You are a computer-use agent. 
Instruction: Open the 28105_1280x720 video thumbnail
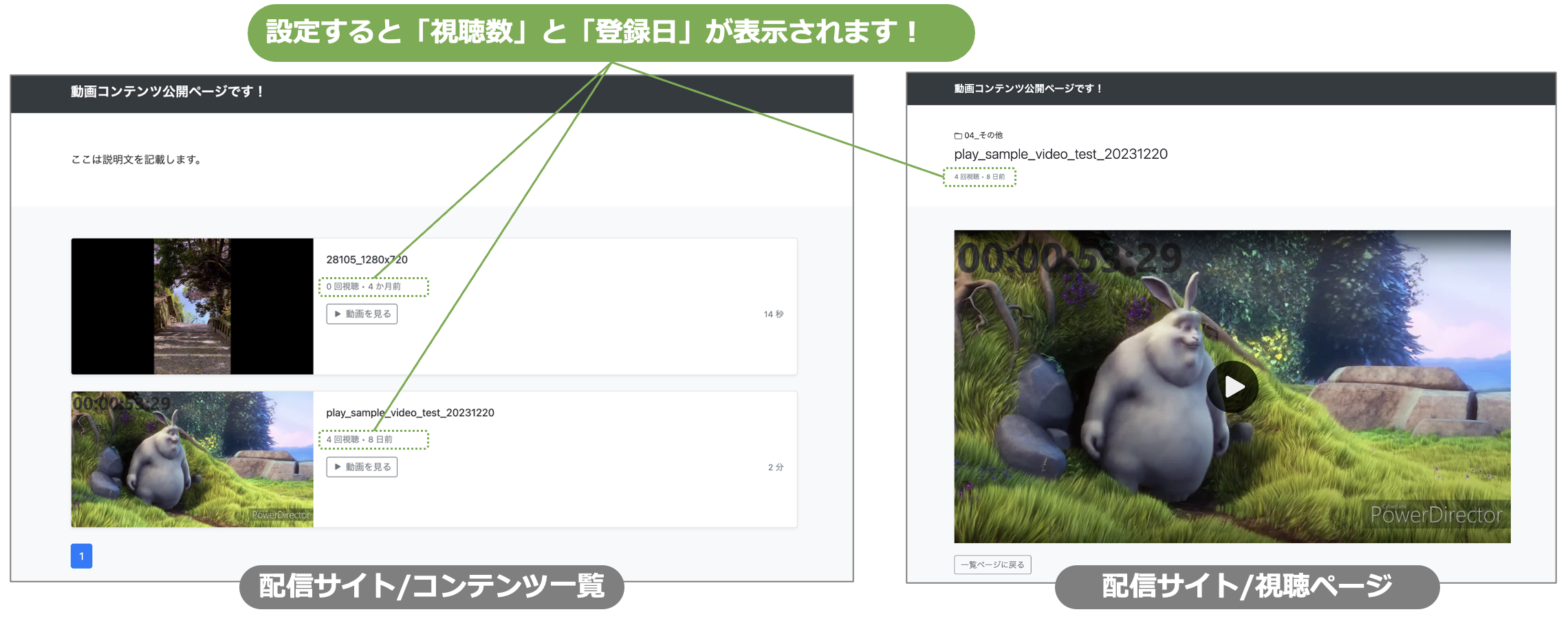[x=192, y=306]
